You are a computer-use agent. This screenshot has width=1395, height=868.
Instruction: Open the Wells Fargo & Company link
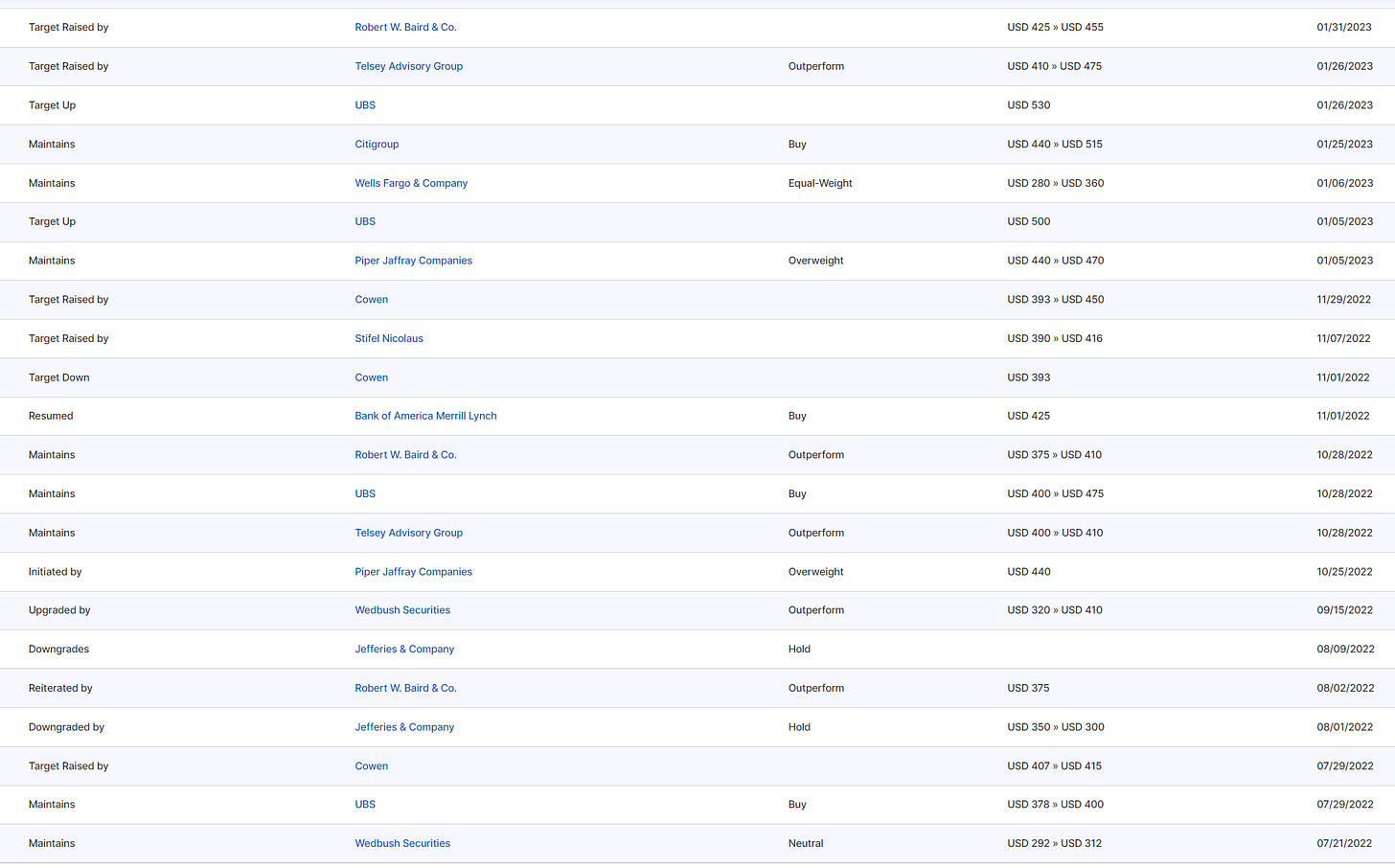[411, 183]
